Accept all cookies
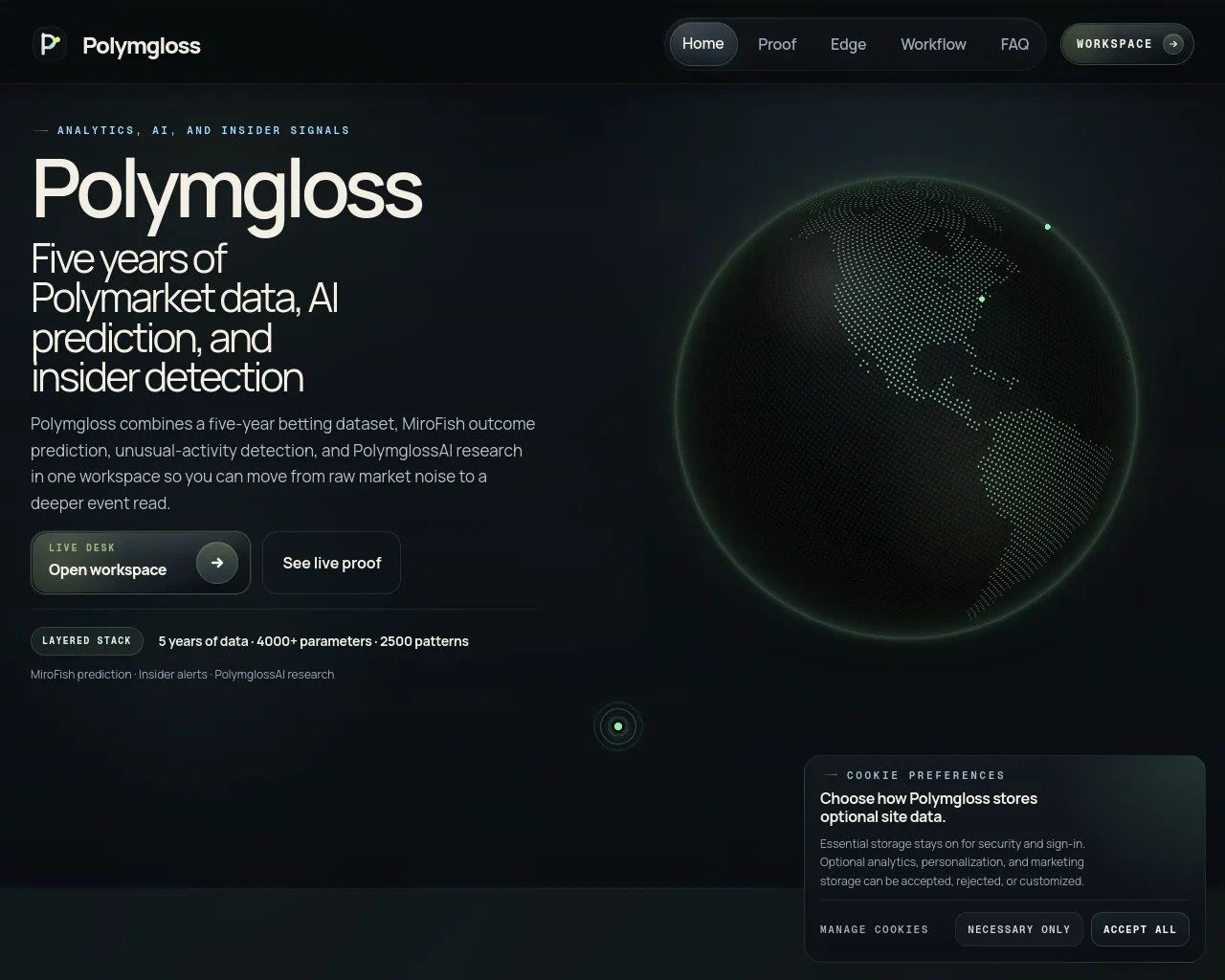This screenshot has width=1225, height=980. [1140, 929]
